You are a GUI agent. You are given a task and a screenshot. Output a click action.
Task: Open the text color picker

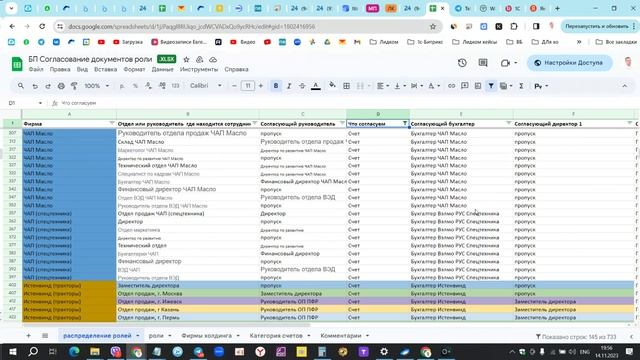[316, 86]
